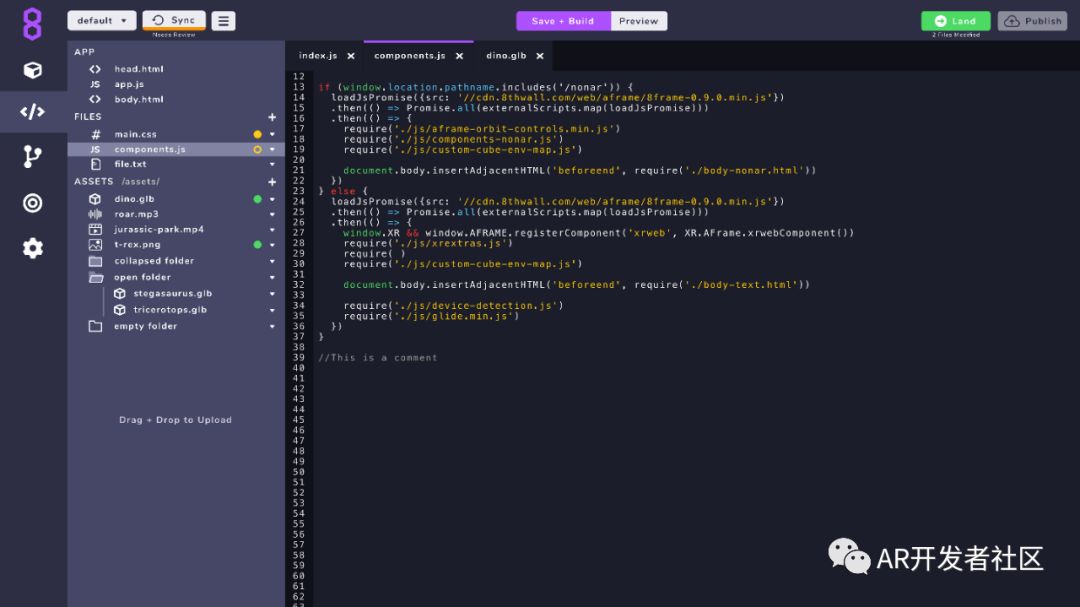
Task: Click dino.glb green status dot
Action: pos(258,199)
